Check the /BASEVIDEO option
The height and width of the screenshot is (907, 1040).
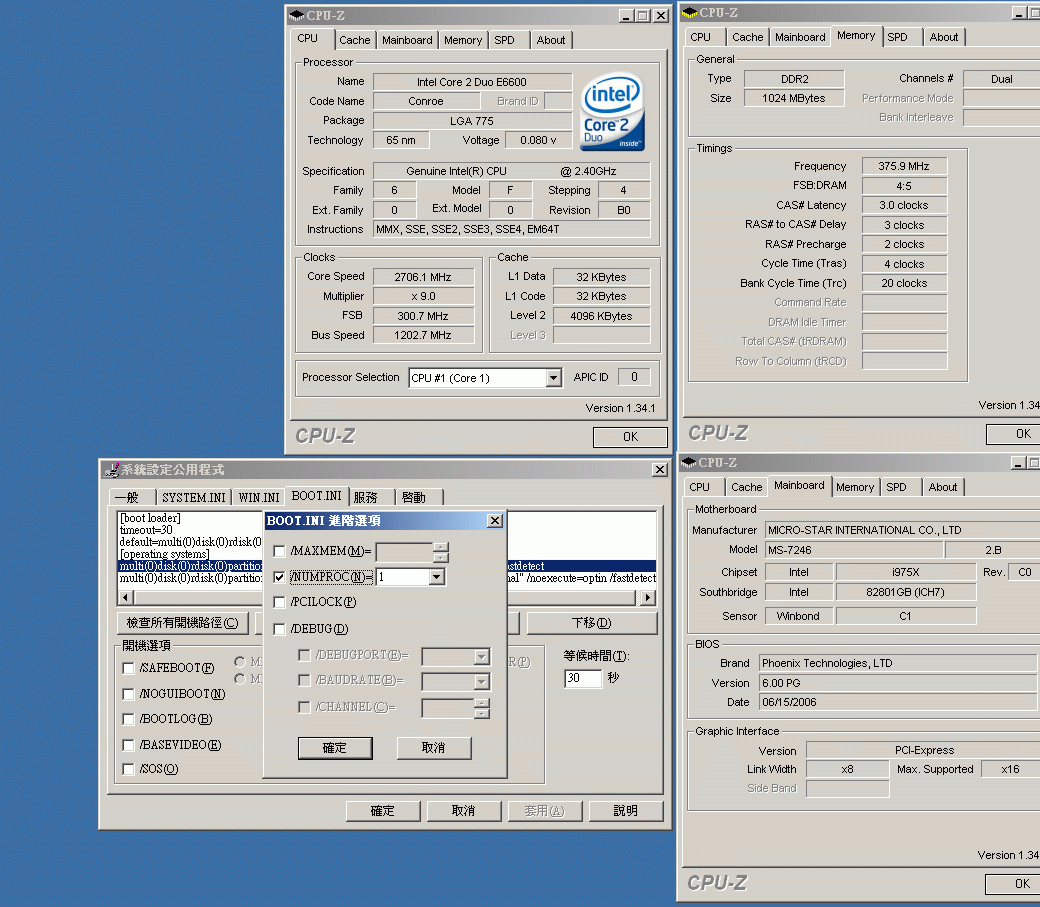129,745
